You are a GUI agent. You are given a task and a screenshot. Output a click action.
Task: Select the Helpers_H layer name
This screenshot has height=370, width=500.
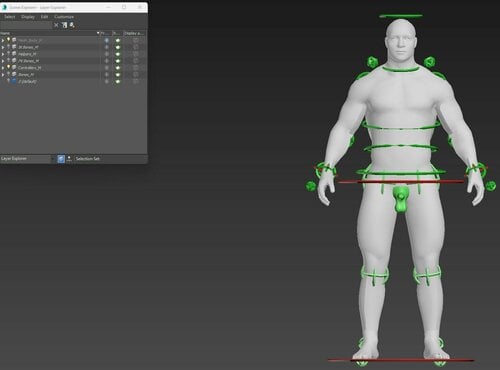tap(27, 54)
